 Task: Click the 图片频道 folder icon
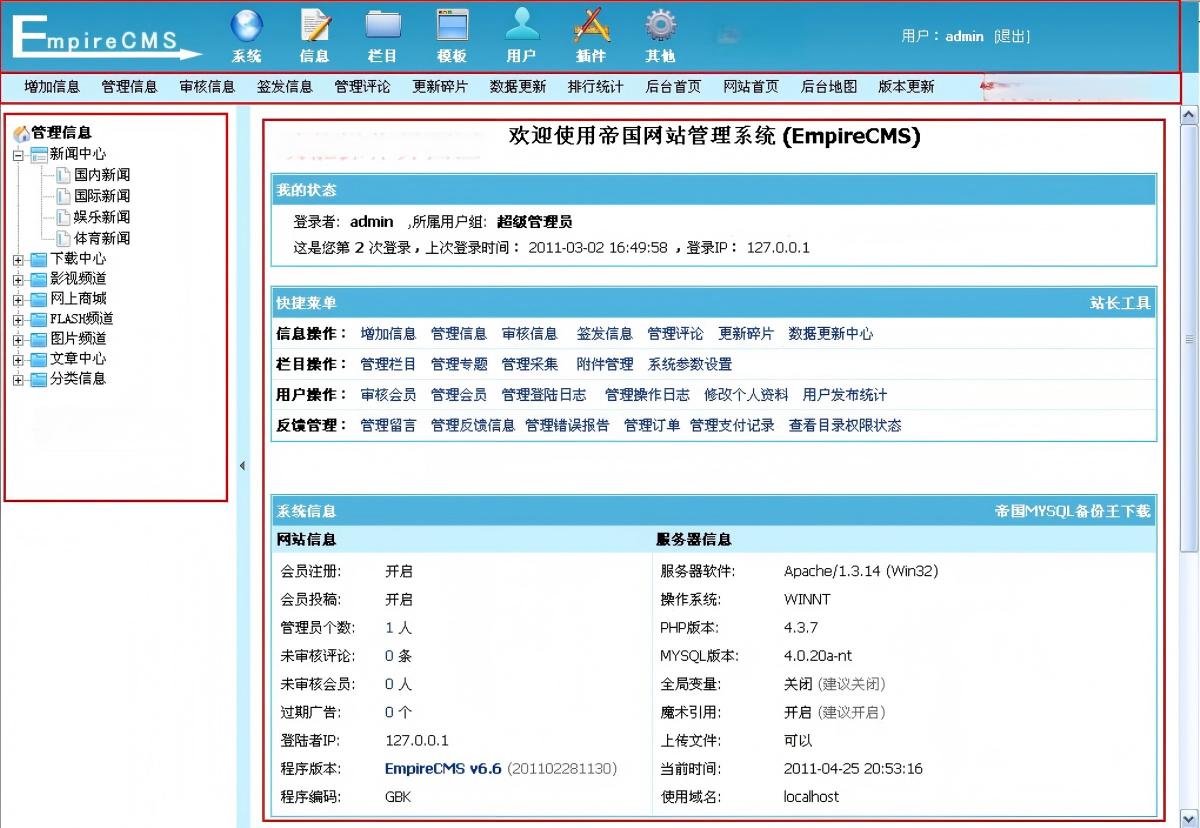(x=39, y=339)
